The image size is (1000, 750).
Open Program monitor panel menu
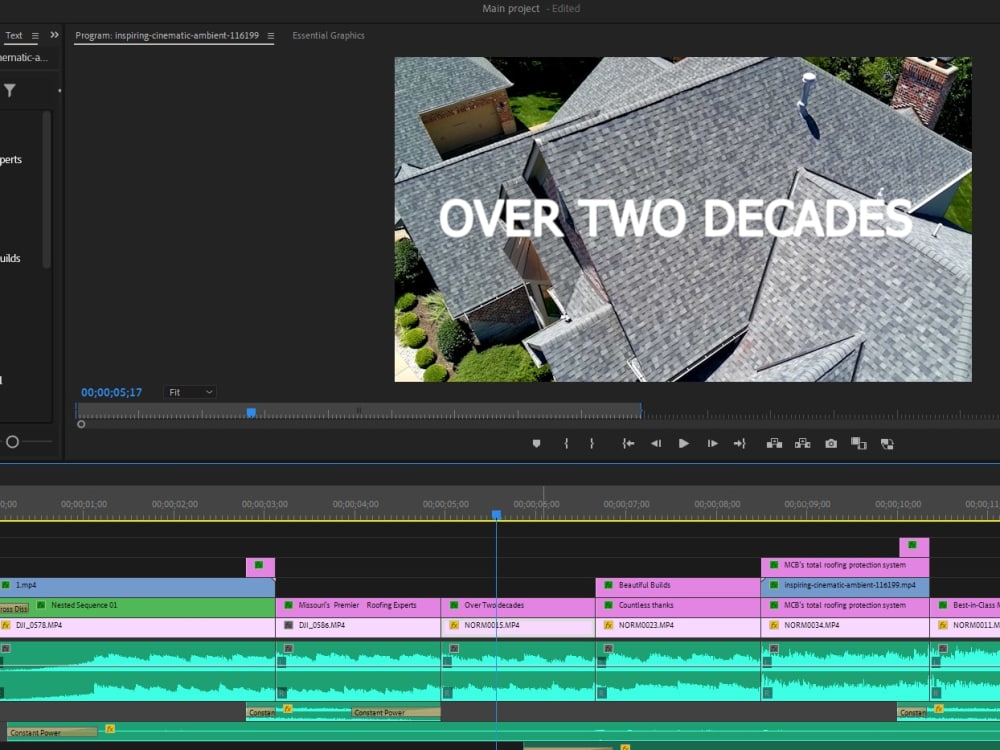tap(270, 36)
